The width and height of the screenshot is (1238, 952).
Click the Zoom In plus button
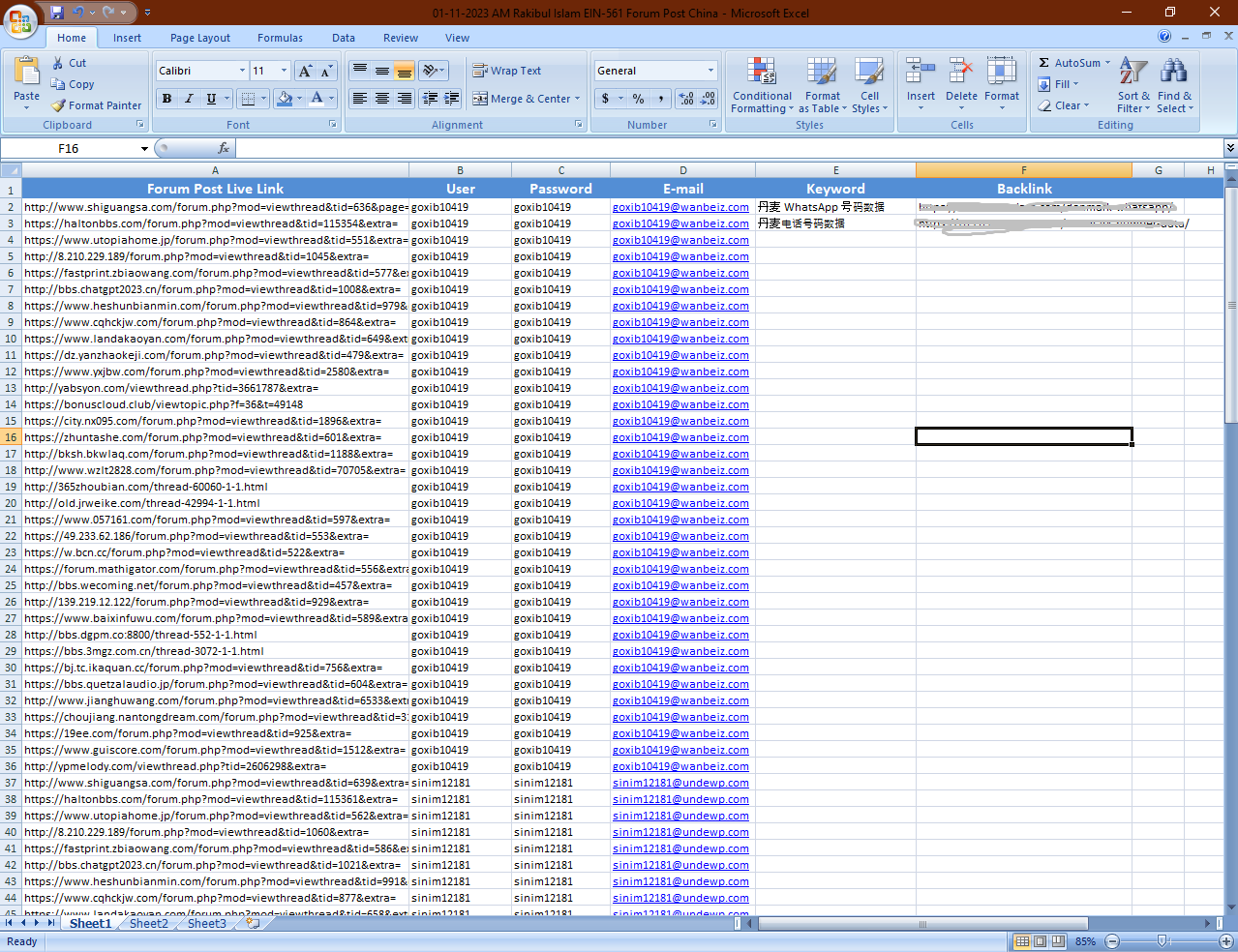1226,941
